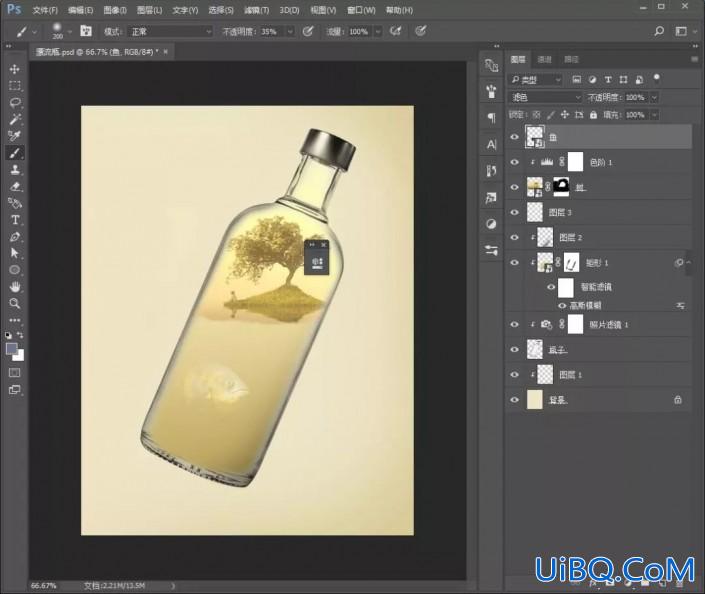
Task: Select the Ellipse shape tool
Action: click(14, 270)
